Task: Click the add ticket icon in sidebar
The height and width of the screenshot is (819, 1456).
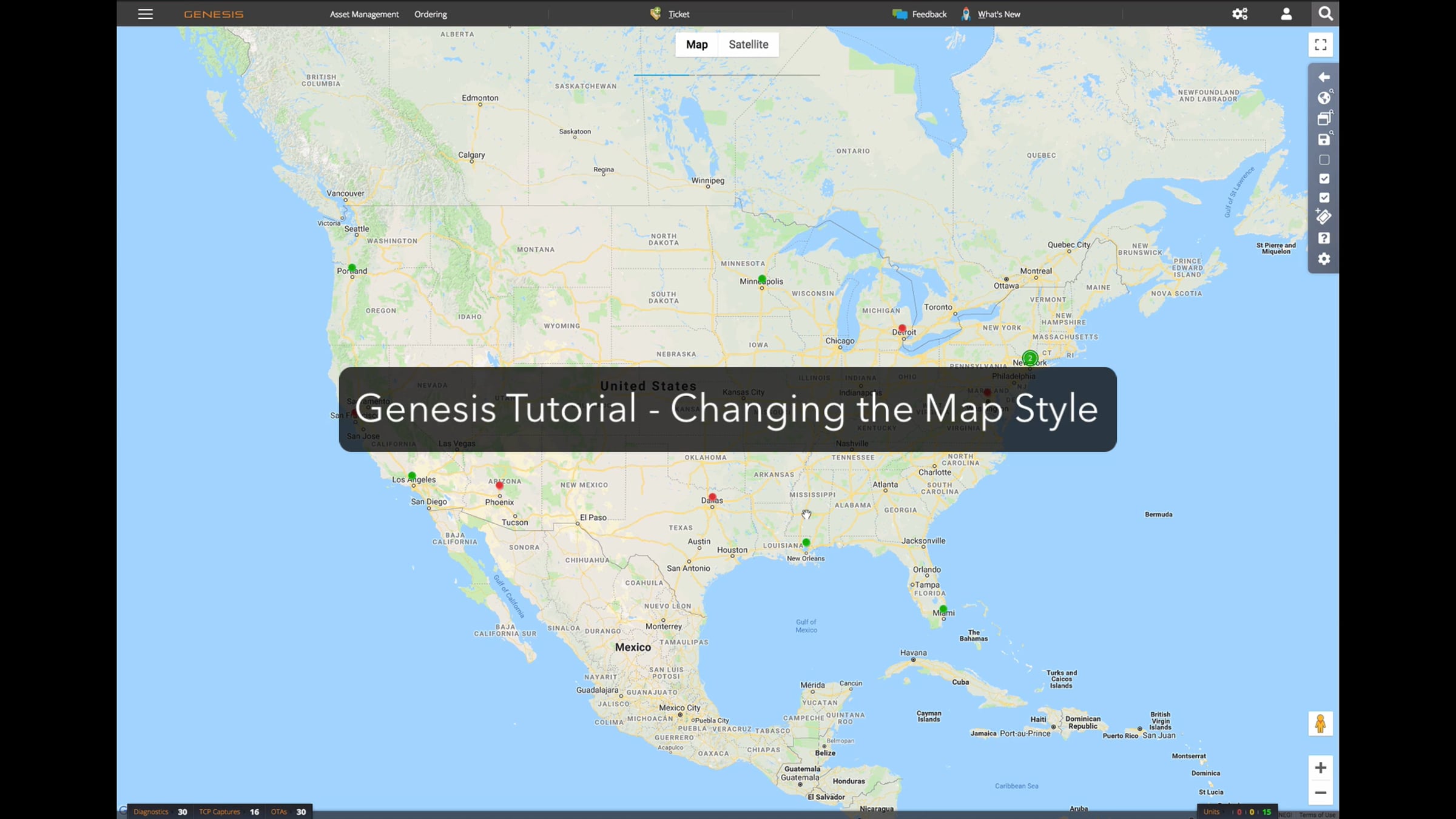Action: 1324,217
